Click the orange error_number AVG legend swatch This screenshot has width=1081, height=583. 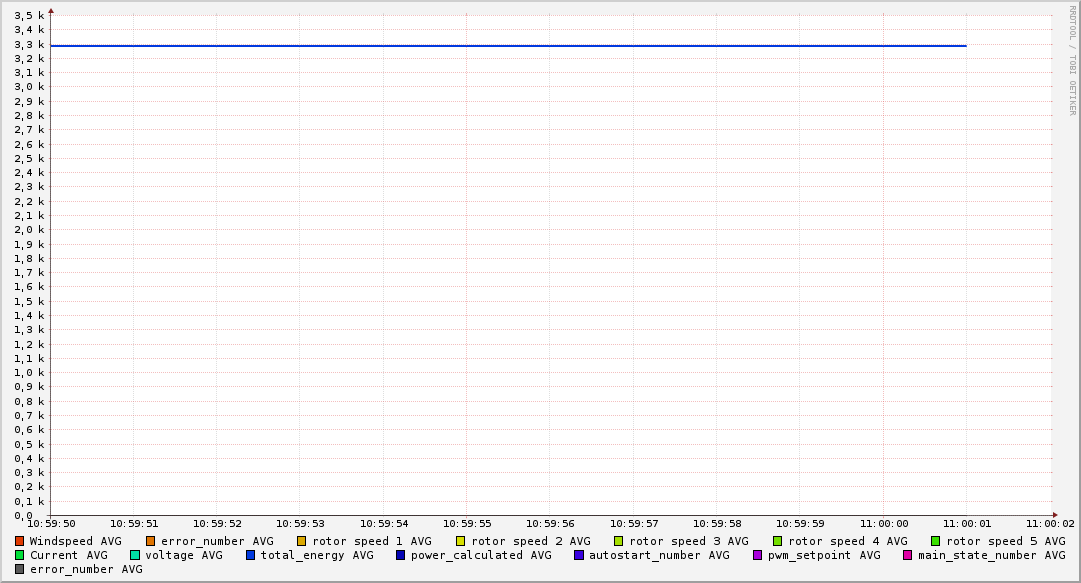151,541
